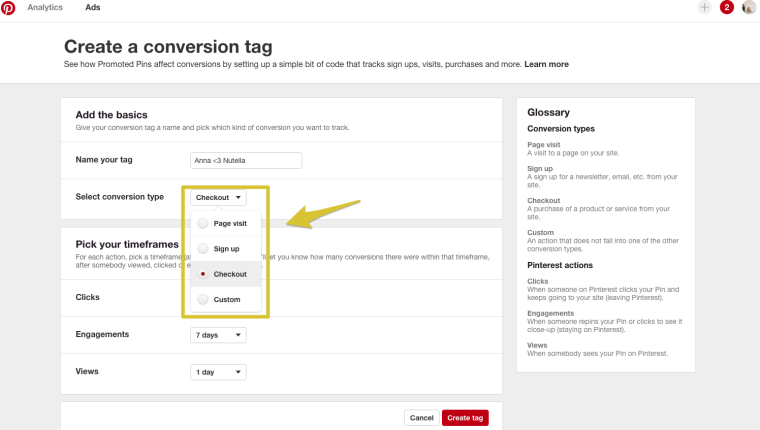Open the profile avatar menu
Image resolution: width=760 pixels, height=430 pixels.
[x=749, y=7]
